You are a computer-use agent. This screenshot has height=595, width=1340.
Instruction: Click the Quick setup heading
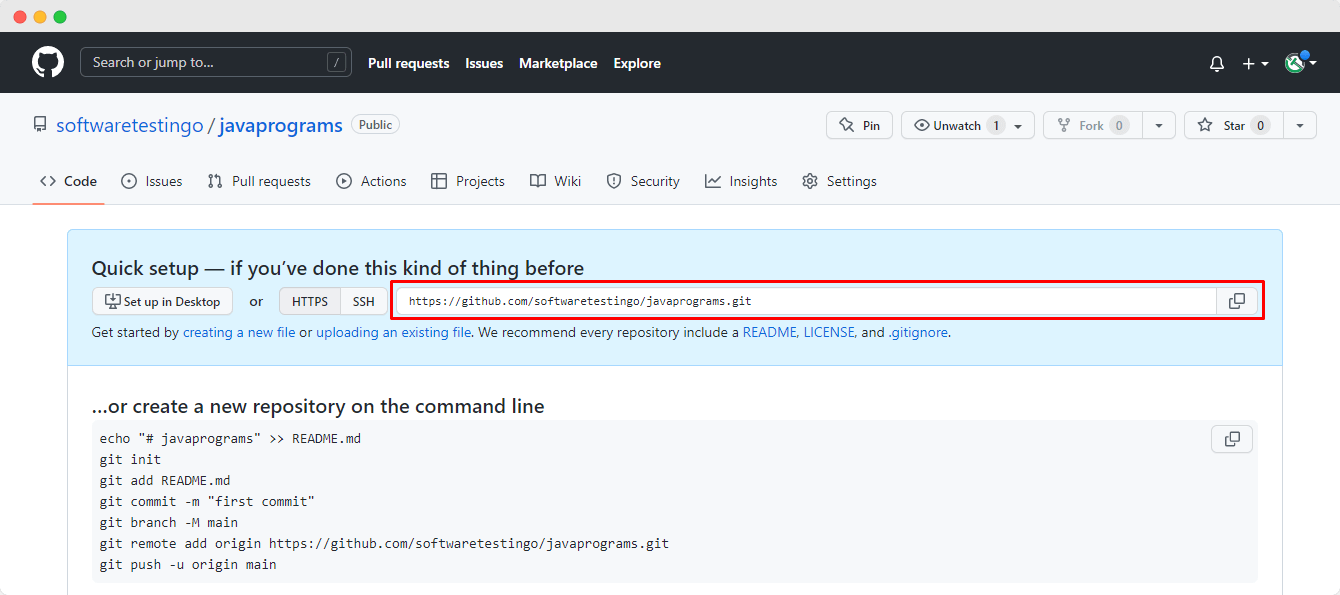[338, 268]
